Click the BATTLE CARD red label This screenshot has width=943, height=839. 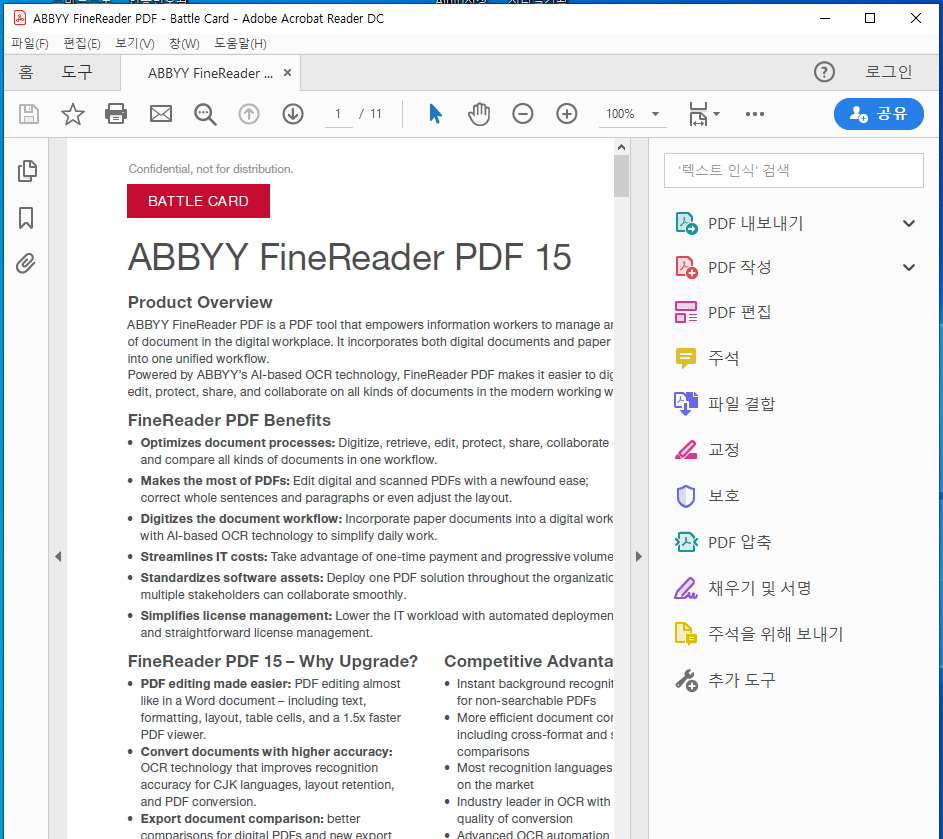point(198,201)
